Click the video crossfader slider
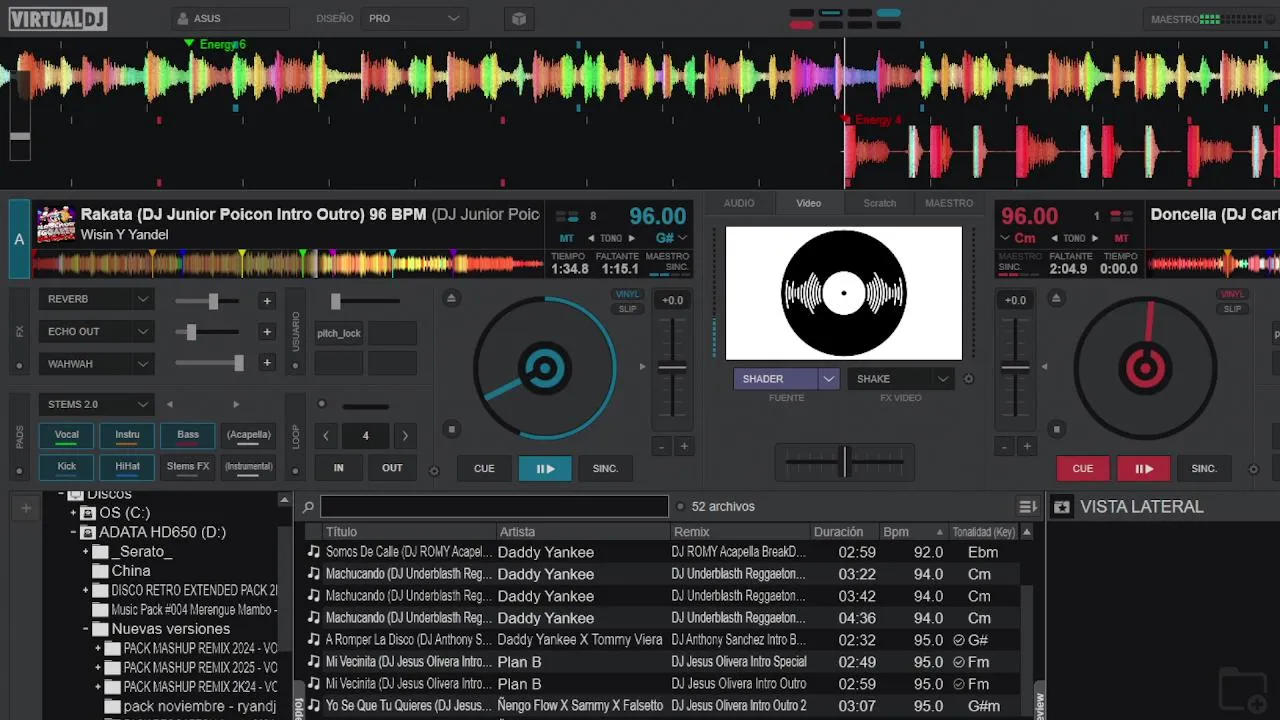This screenshot has height=720, width=1280. point(844,462)
